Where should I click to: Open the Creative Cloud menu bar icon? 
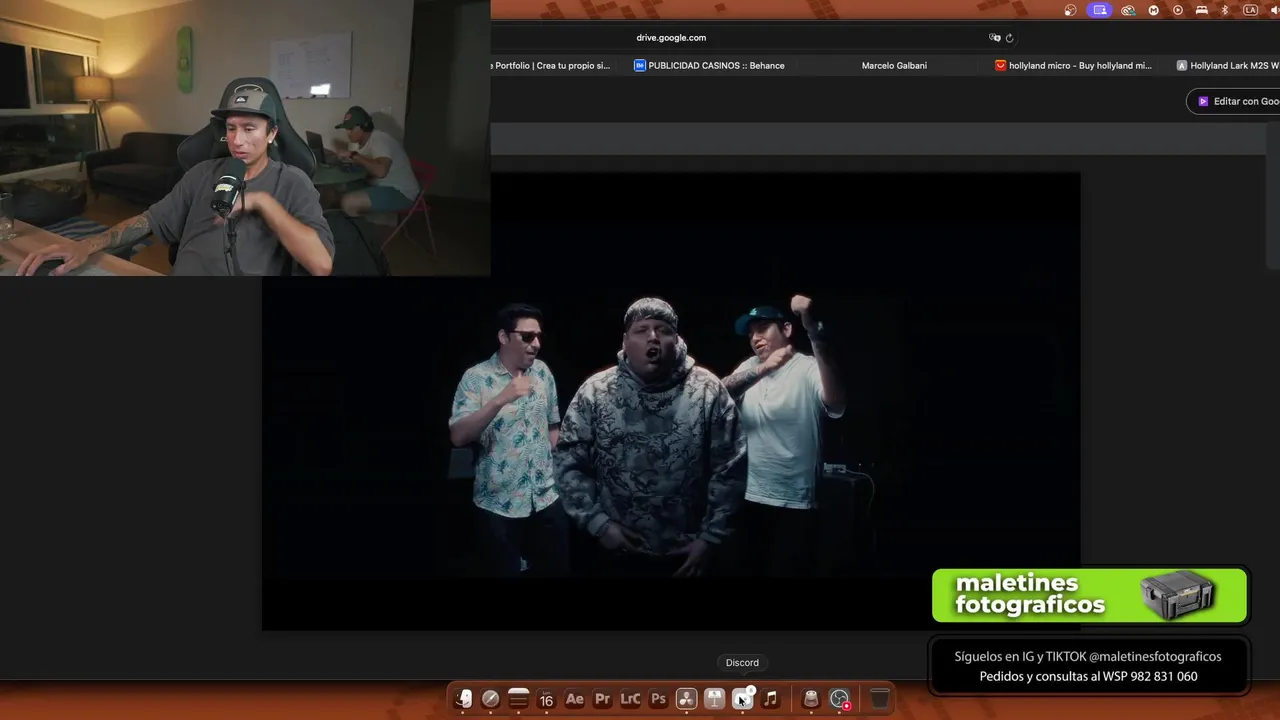click(1128, 10)
